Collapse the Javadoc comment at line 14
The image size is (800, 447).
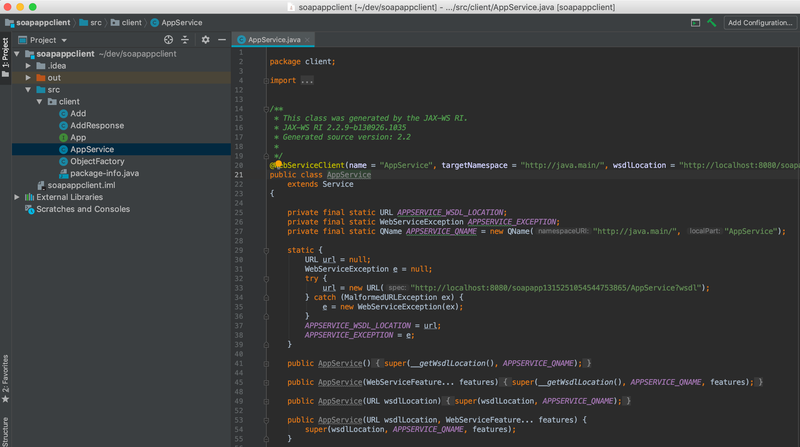click(x=266, y=109)
